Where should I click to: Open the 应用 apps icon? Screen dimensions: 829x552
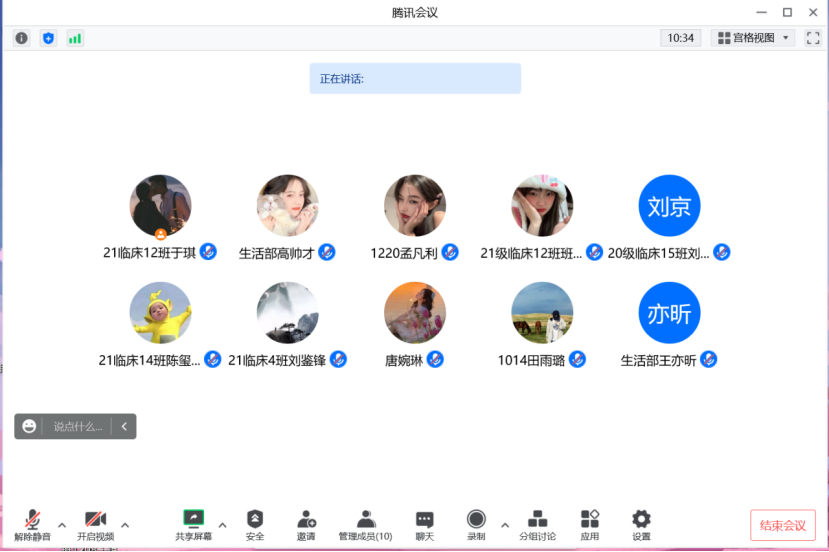(590, 524)
